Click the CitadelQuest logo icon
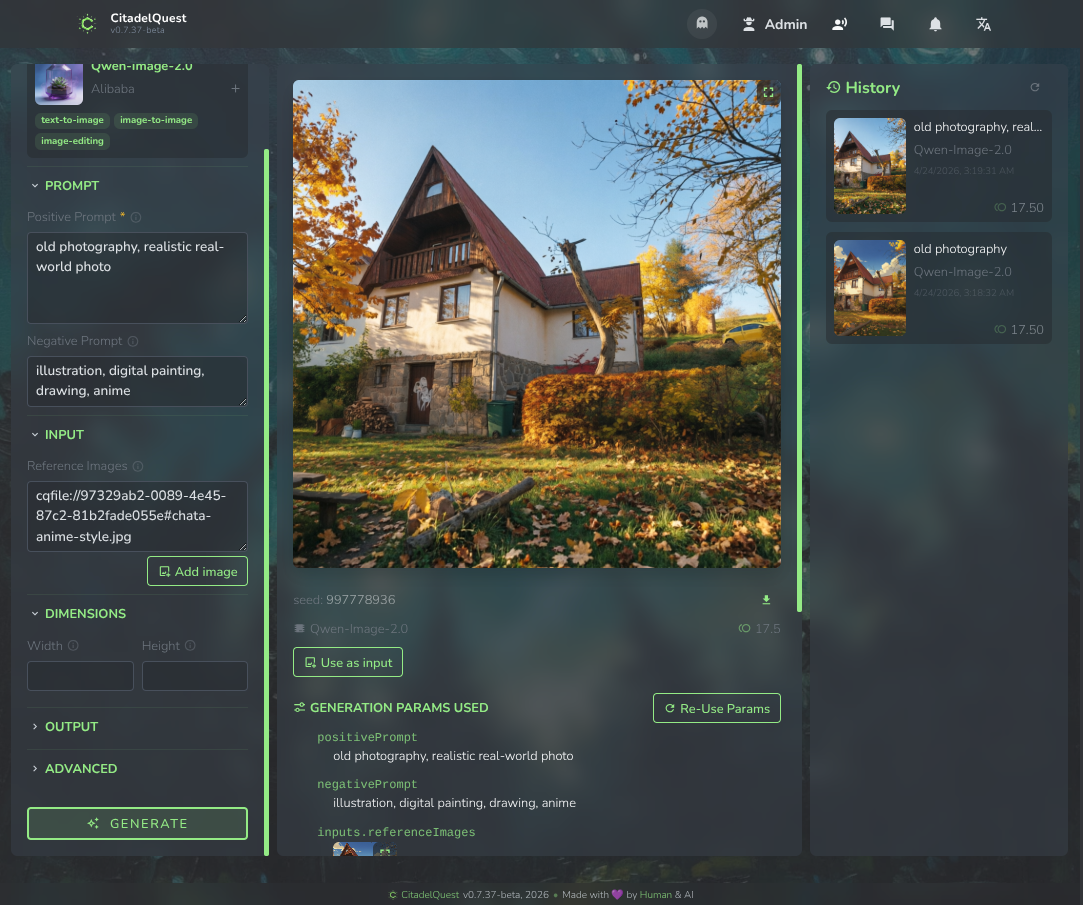Viewport: 1083px width, 905px height. click(88, 24)
